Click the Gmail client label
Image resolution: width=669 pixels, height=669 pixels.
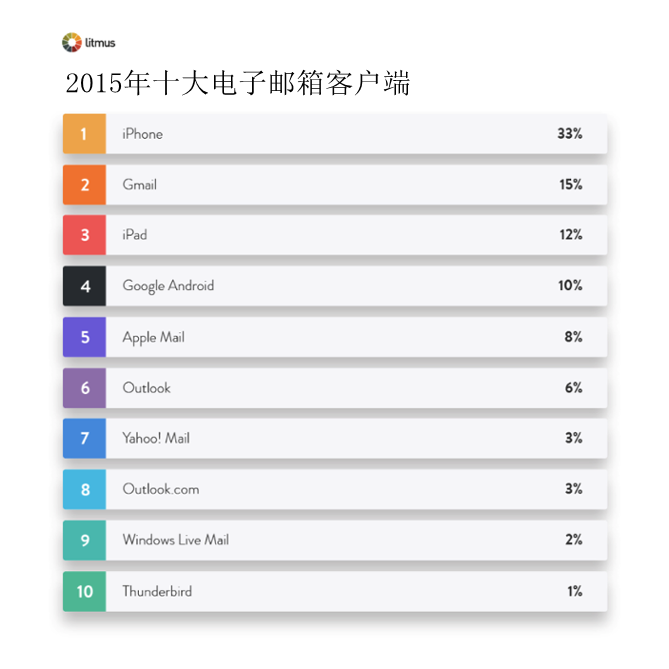[x=140, y=185]
